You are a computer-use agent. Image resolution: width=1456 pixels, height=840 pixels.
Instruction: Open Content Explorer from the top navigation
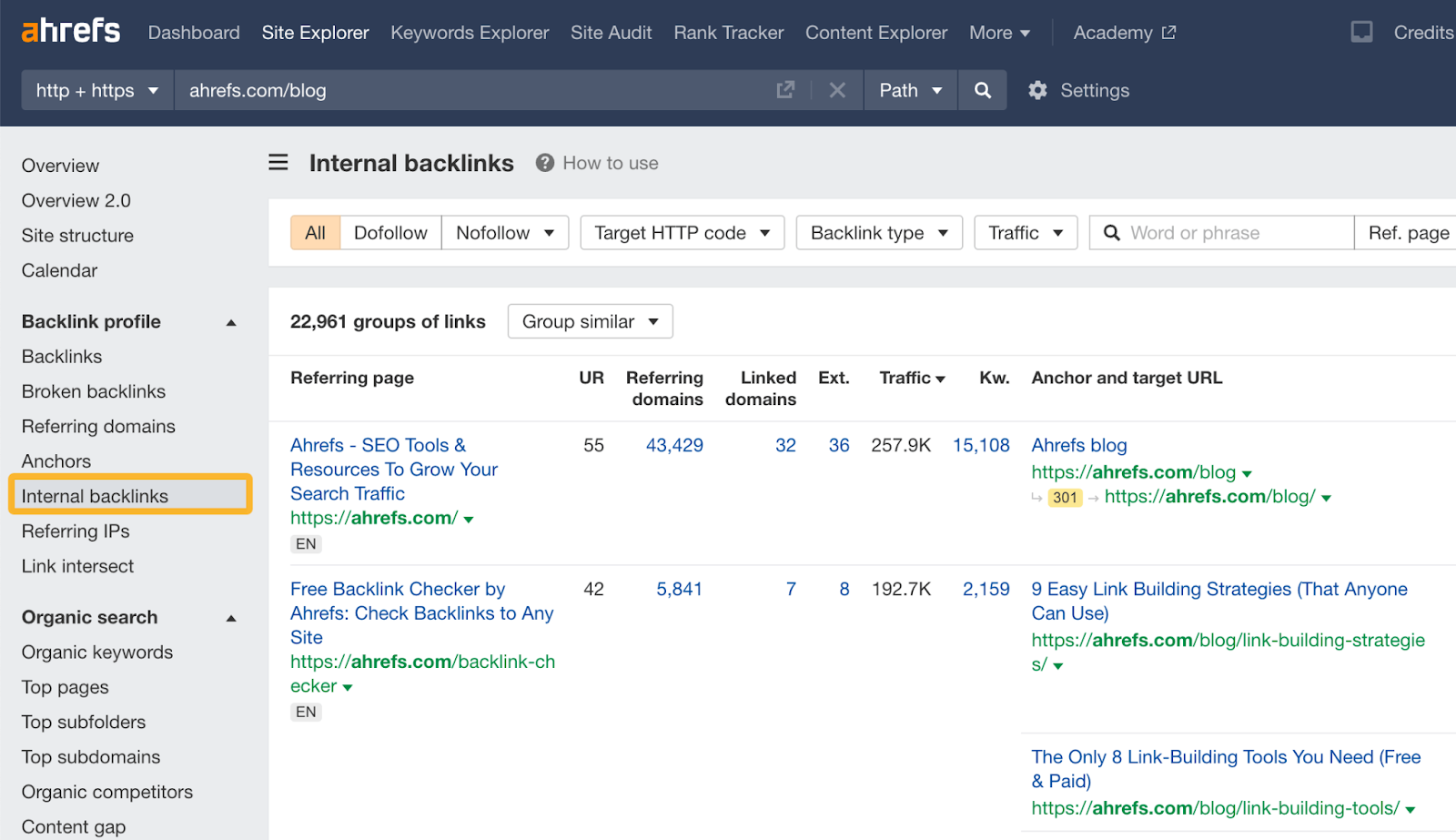click(875, 32)
